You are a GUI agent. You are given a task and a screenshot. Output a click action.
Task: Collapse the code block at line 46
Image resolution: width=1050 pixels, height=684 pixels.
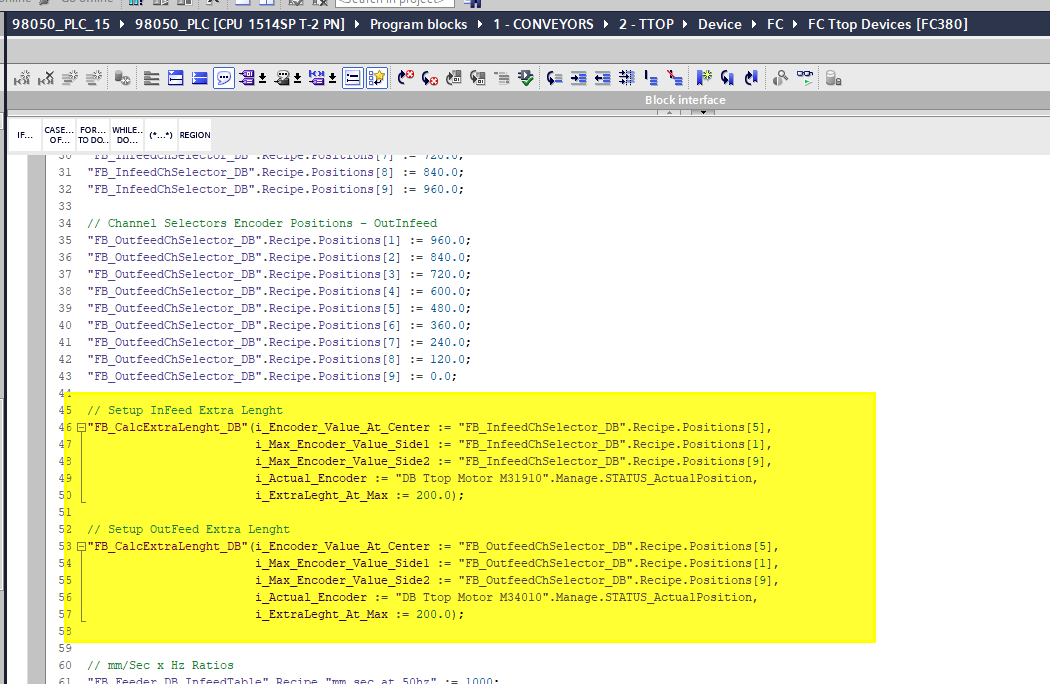pyautogui.click(x=81, y=427)
